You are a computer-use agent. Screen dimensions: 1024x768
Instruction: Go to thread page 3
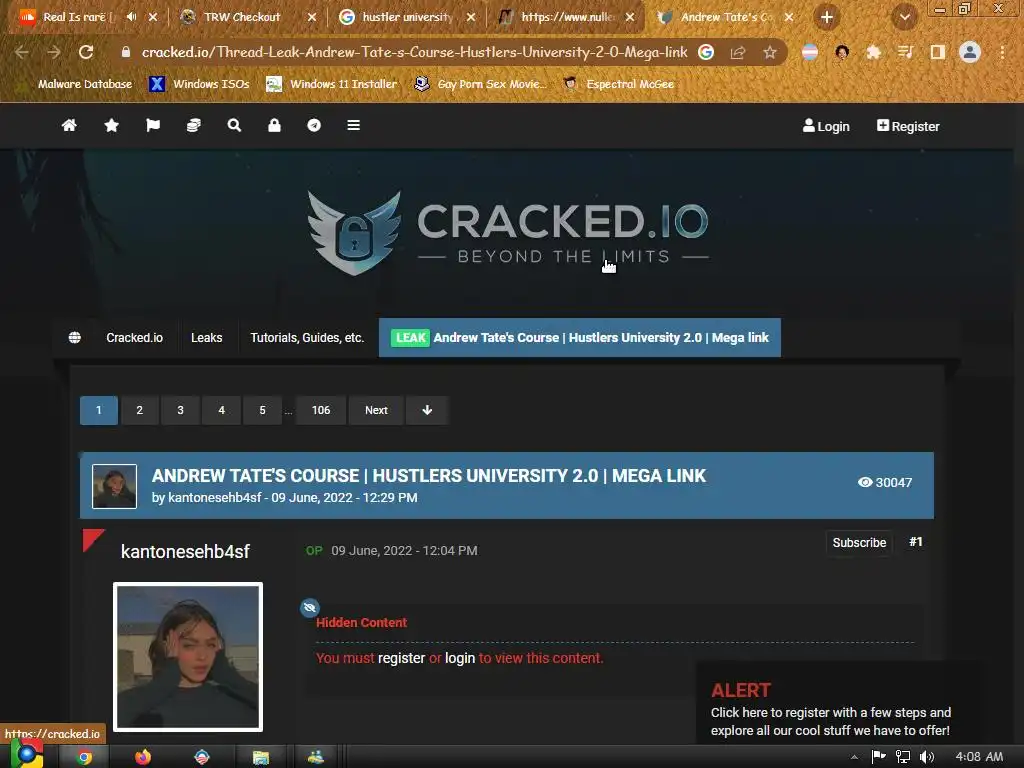pos(180,410)
